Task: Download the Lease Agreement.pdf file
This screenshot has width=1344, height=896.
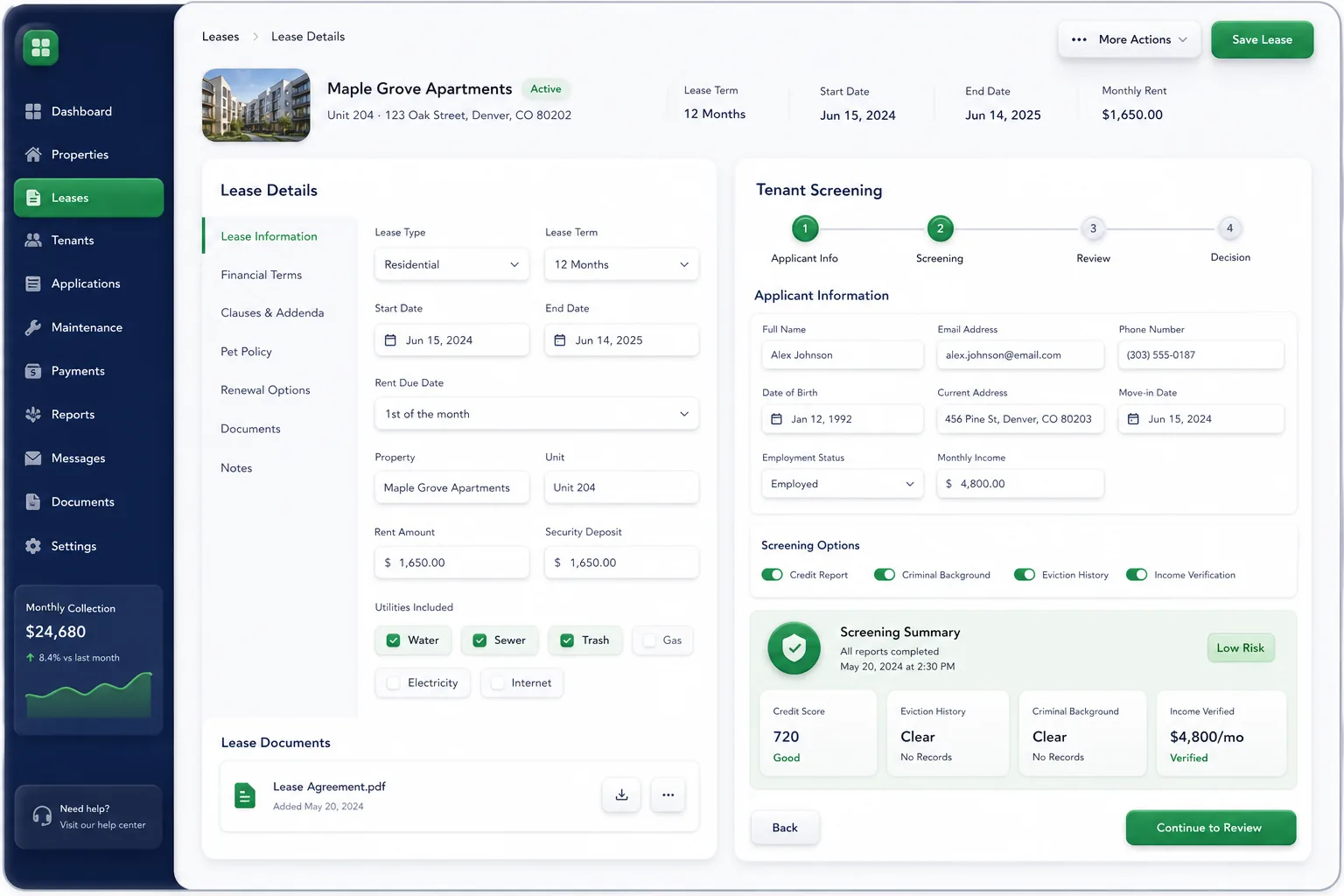Action: coord(621,794)
